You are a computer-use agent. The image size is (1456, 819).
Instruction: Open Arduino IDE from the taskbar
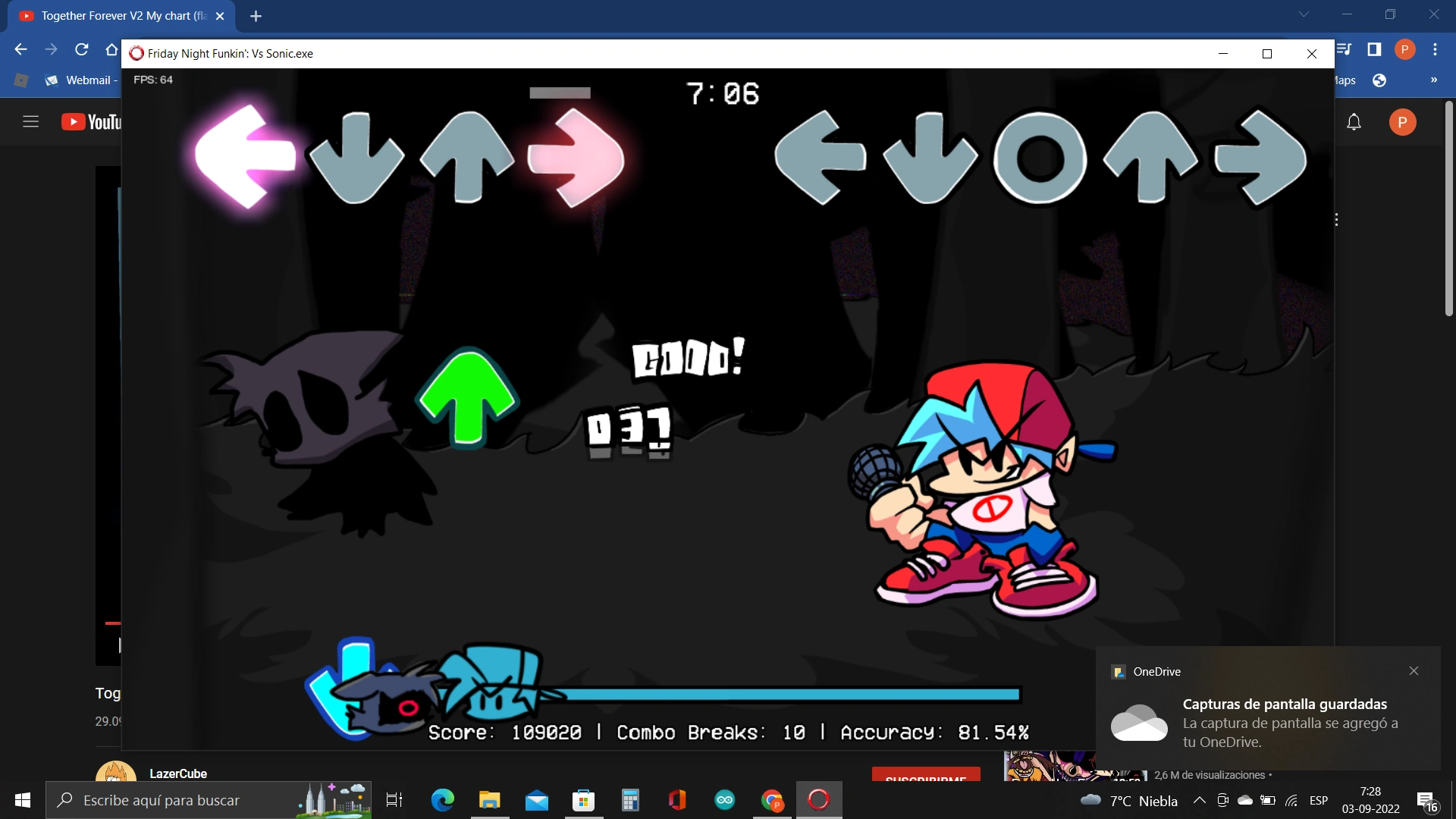click(x=725, y=800)
